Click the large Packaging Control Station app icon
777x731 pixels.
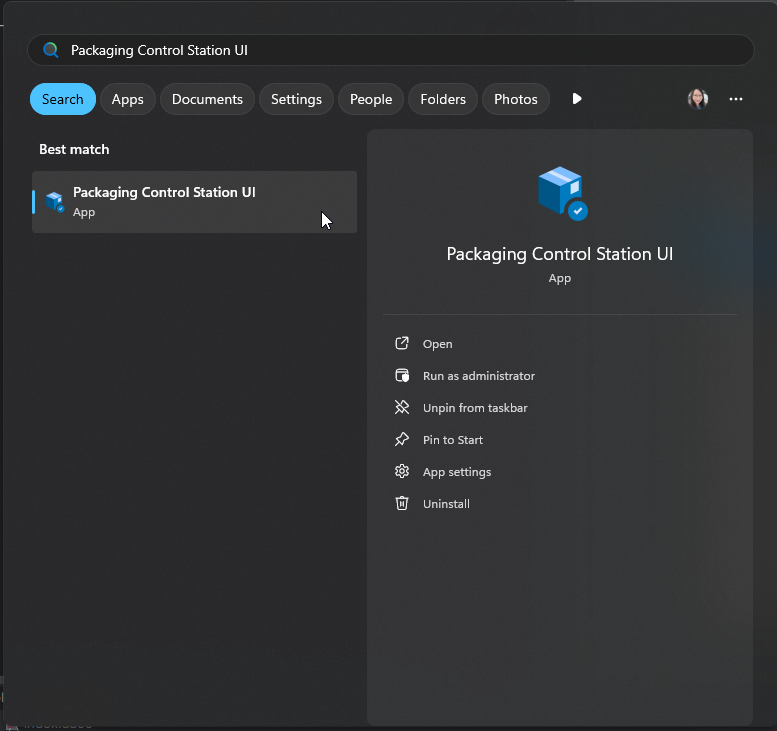click(x=561, y=193)
